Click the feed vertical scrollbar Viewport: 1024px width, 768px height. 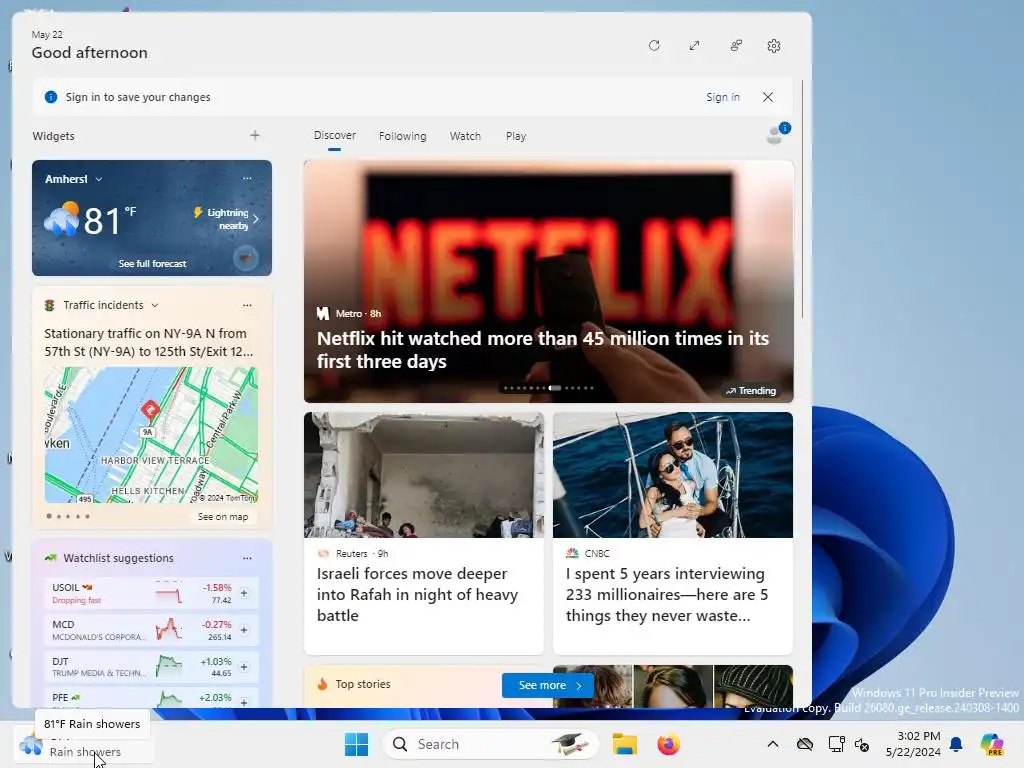coord(802,199)
